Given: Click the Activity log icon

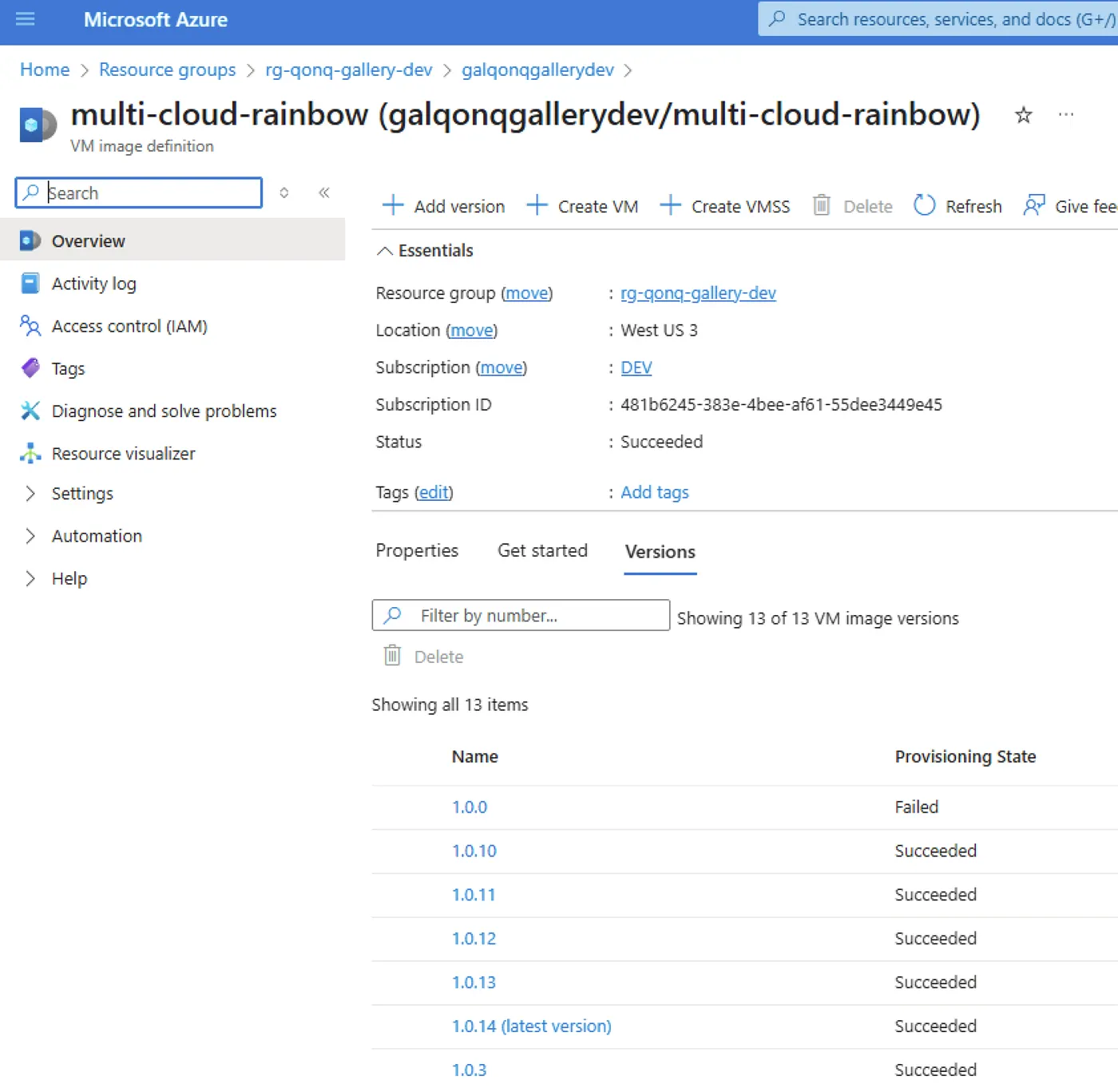Looking at the screenshot, I should coord(30,283).
